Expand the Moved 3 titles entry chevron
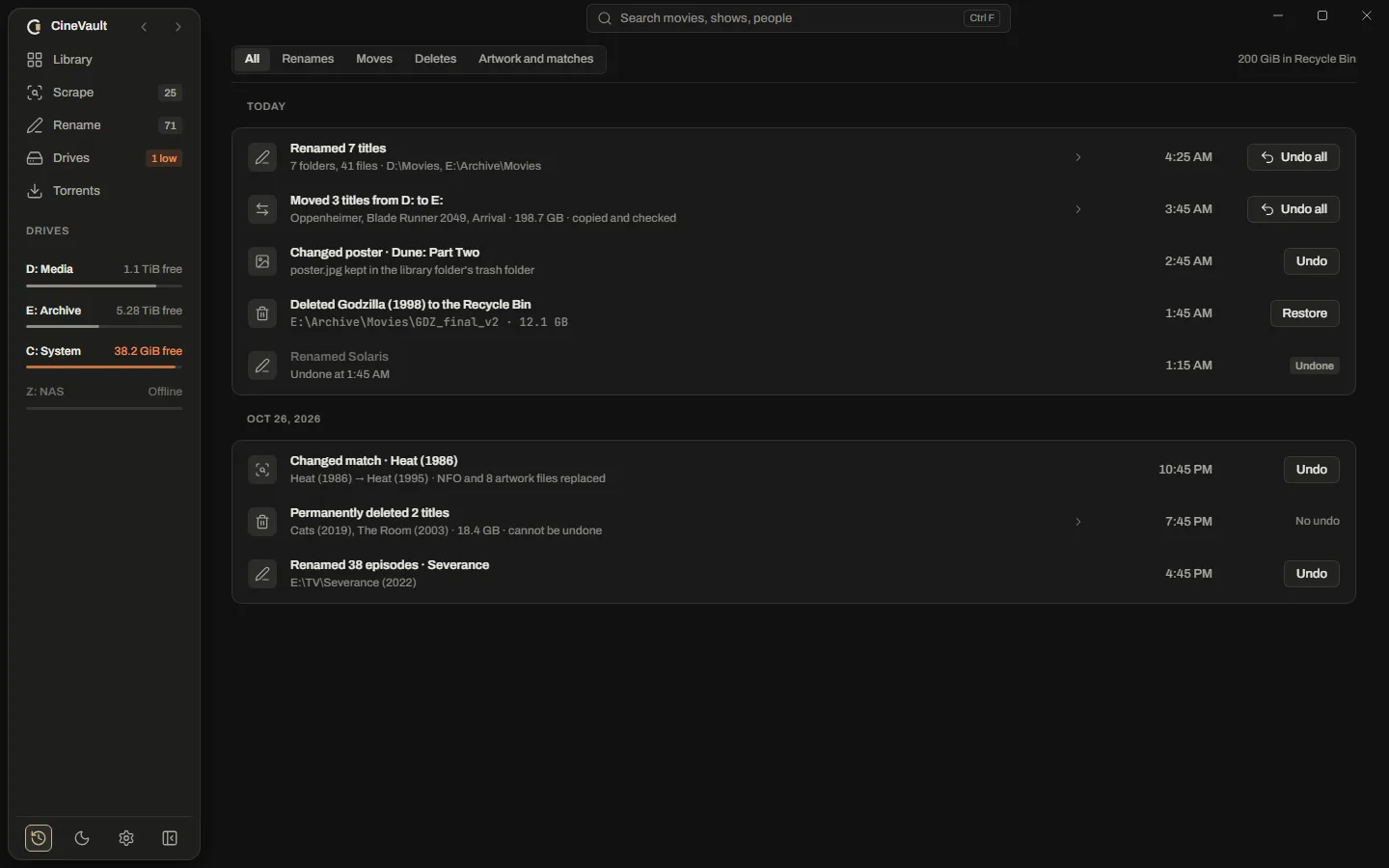The height and width of the screenshot is (868, 1389). [x=1078, y=209]
